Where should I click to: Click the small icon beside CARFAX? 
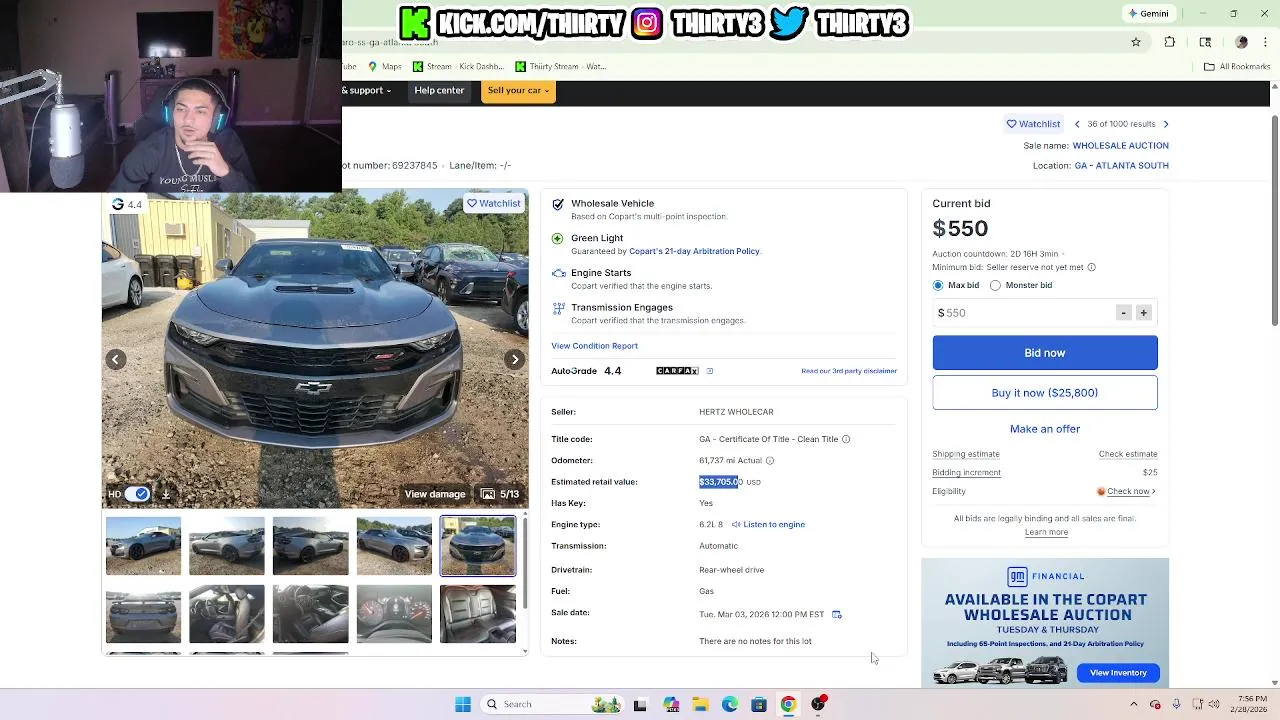710,371
